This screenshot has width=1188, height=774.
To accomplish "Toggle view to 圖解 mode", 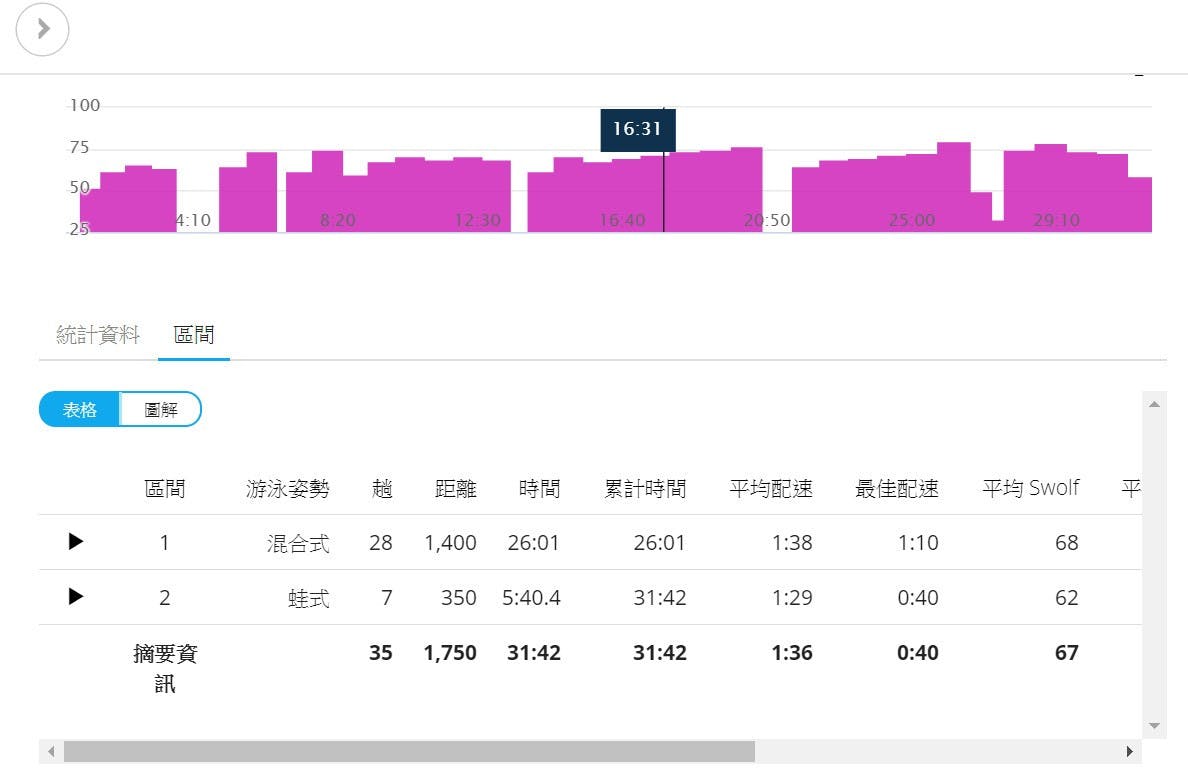I will pyautogui.click(x=161, y=409).
